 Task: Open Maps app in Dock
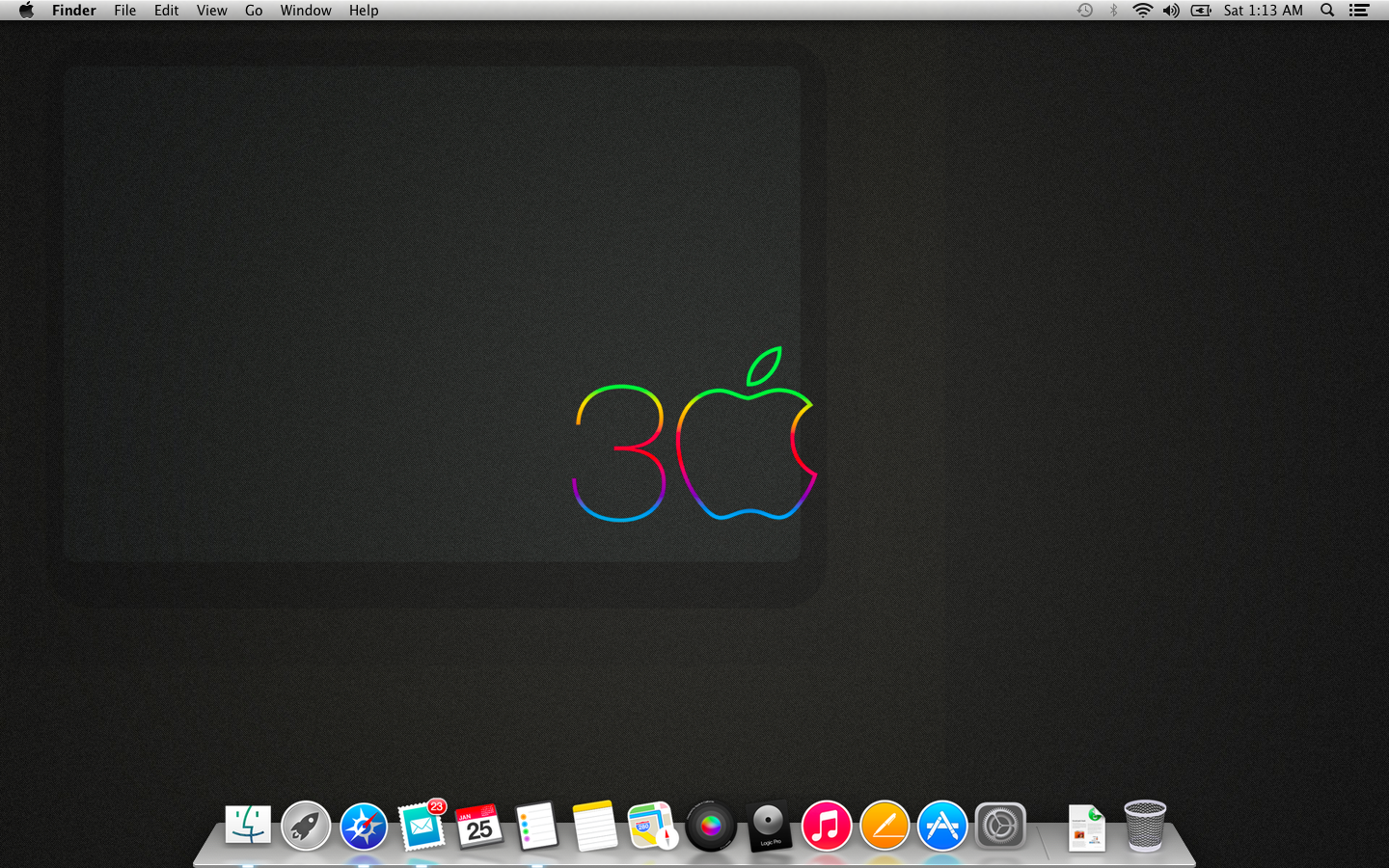pyautogui.click(x=653, y=827)
